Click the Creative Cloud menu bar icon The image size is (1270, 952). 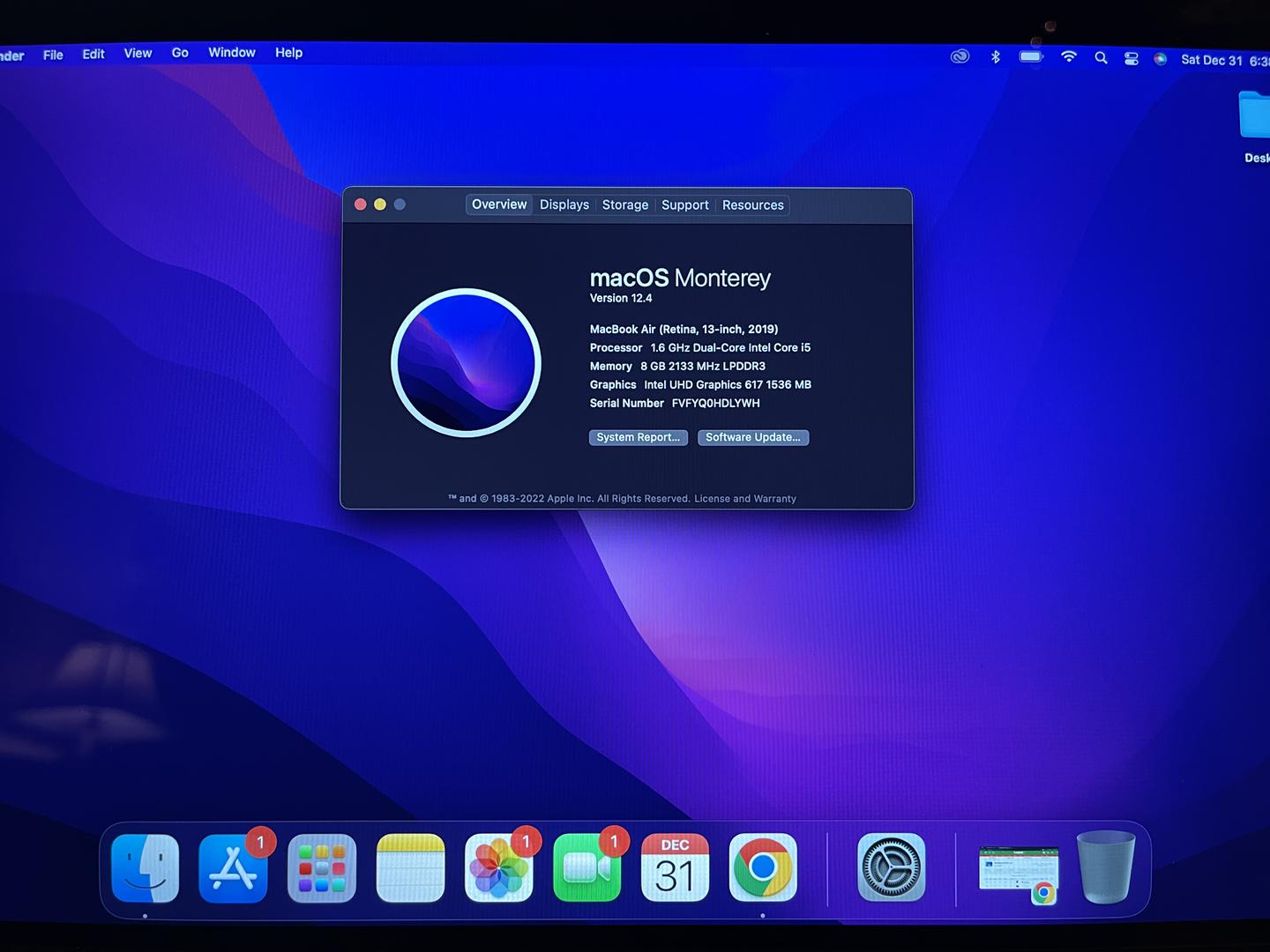tap(960, 56)
